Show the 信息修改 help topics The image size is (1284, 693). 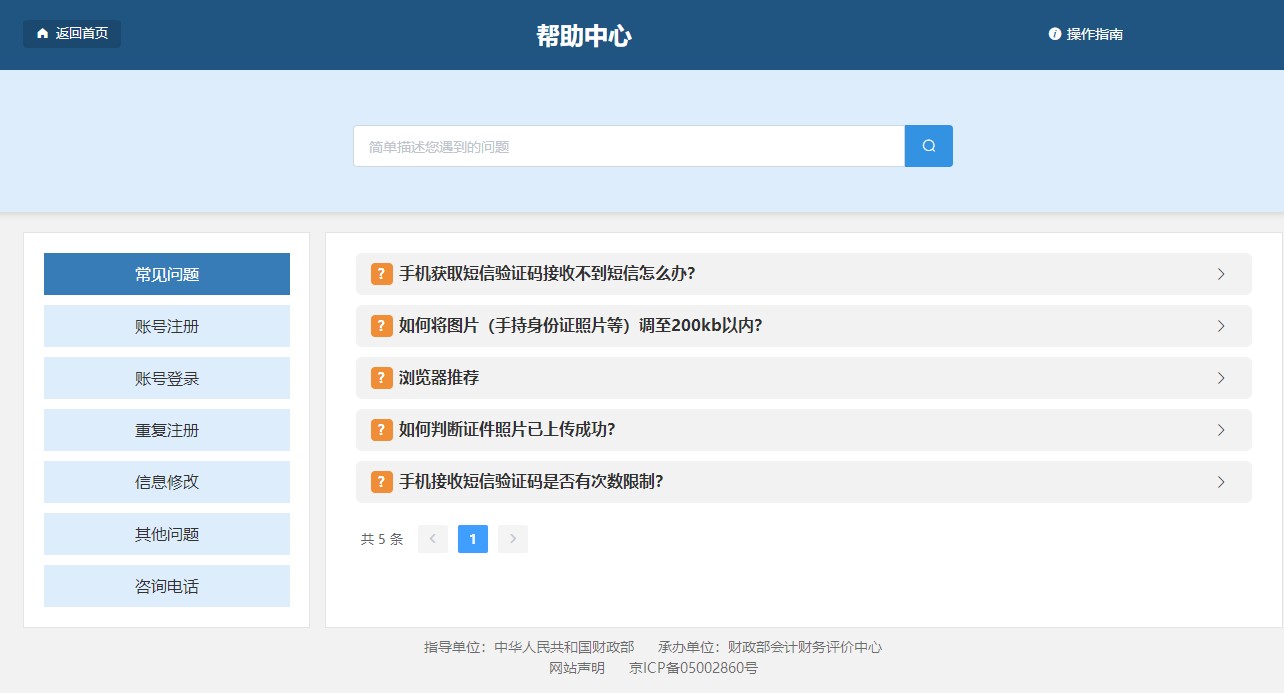(167, 482)
